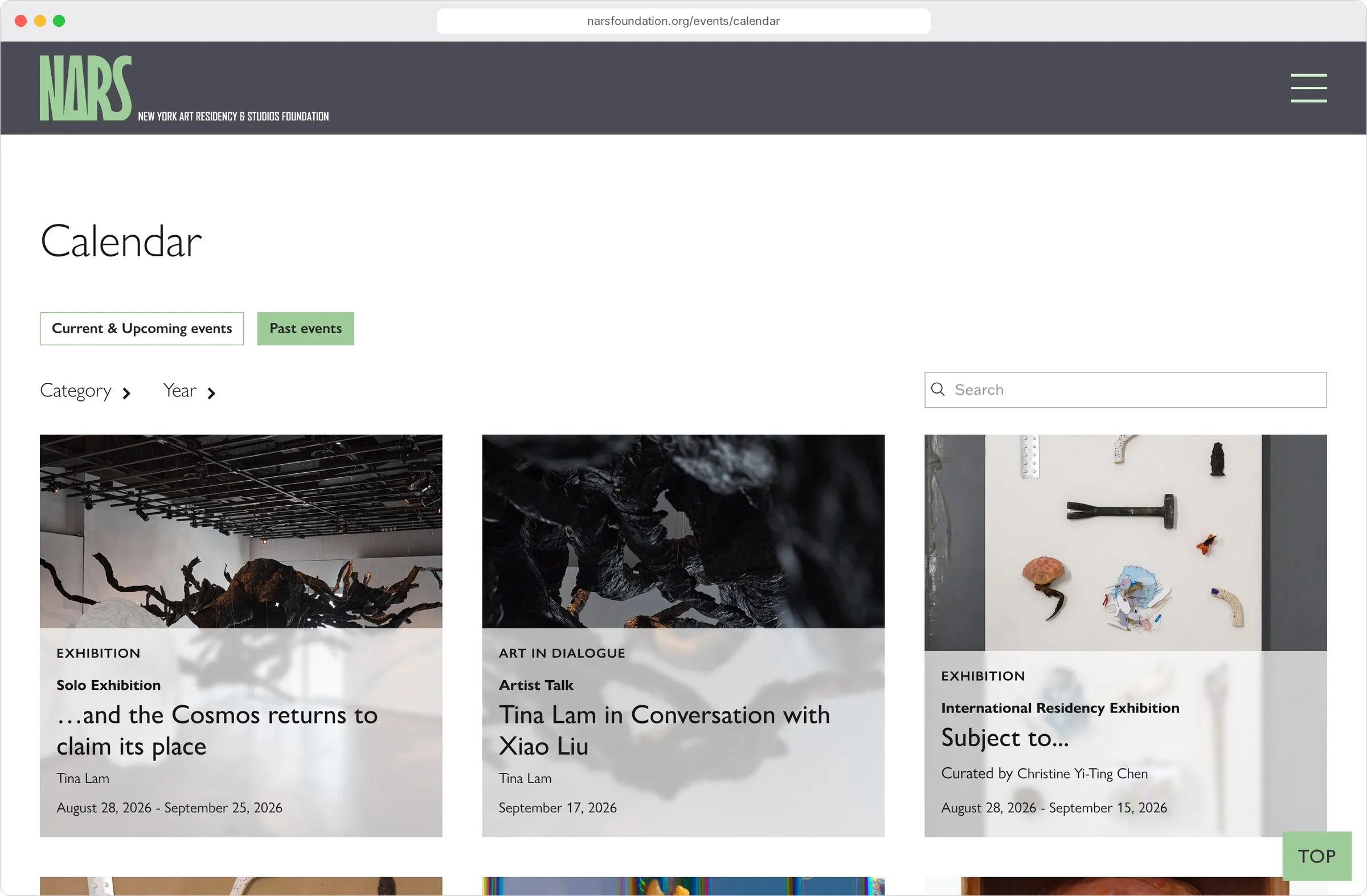Image resolution: width=1367 pixels, height=896 pixels.
Task: Click 'Curated by Christine Yi-Ting Chen'
Action: pos(1044,774)
